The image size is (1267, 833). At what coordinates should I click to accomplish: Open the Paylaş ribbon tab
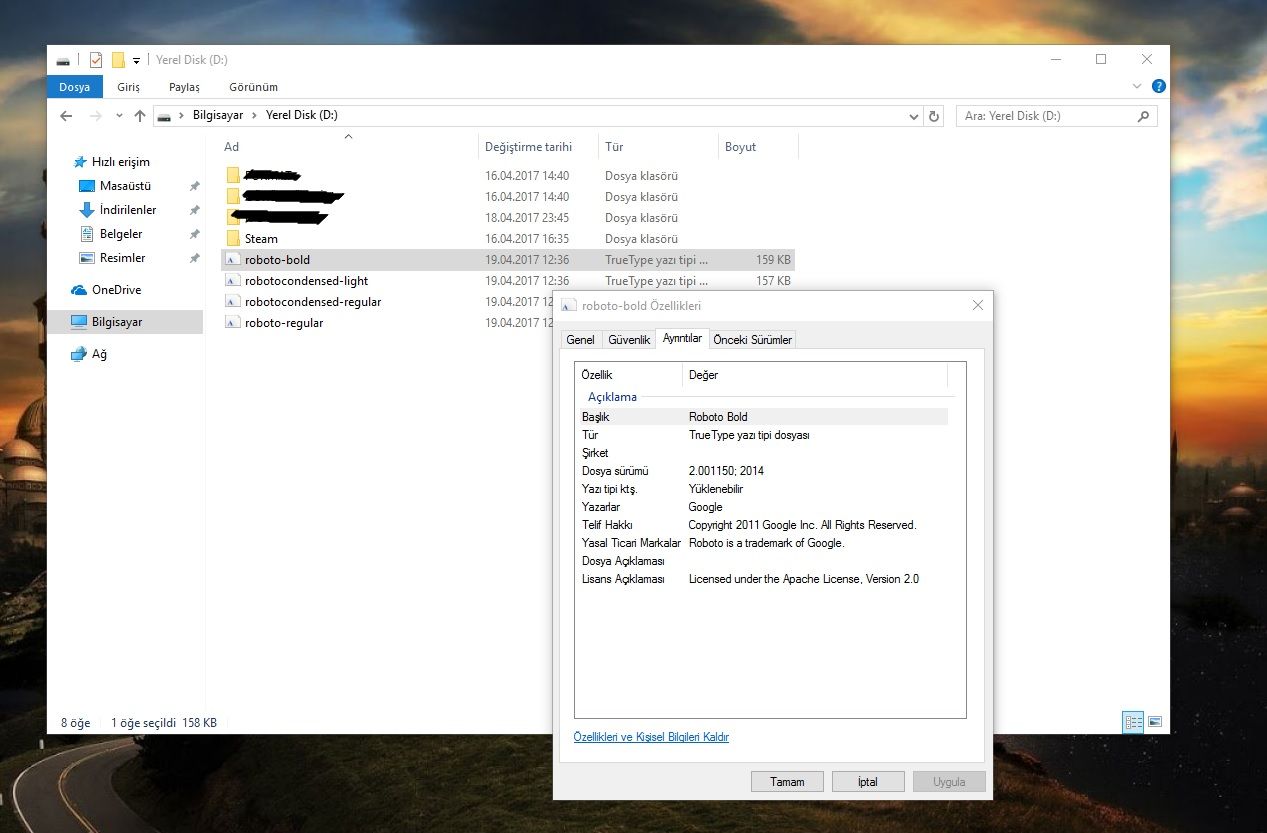click(184, 87)
